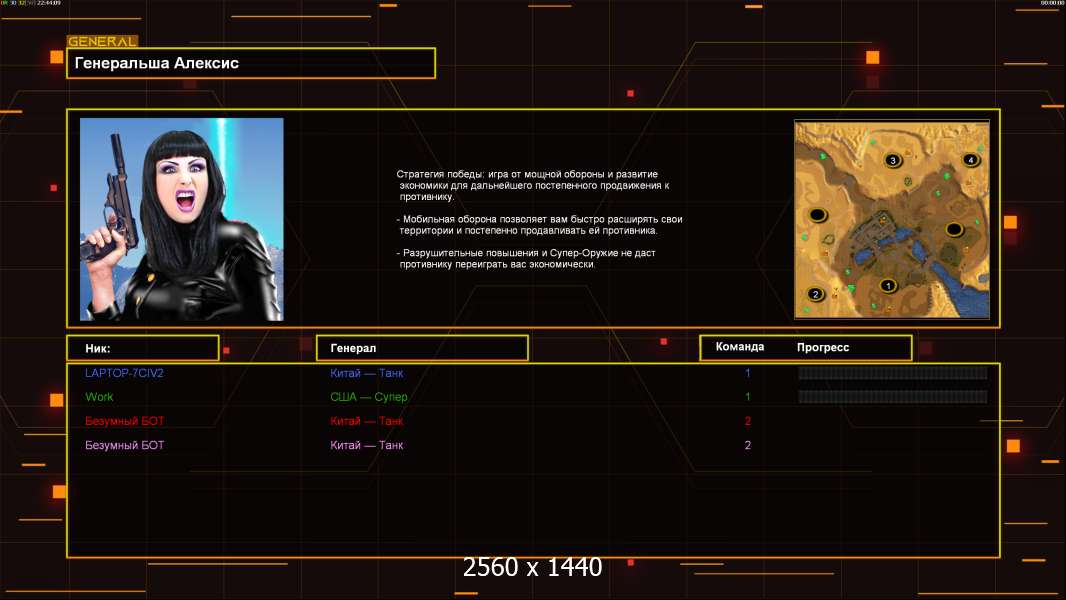The height and width of the screenshot is (600, 1066).
Task: Click the red team number 2
Action: pos(748,421)
